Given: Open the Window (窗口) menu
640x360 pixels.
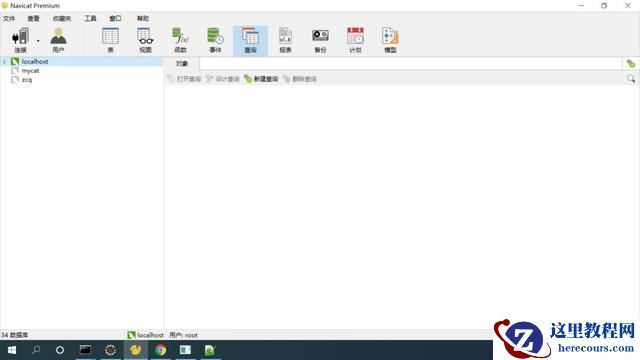Looking at the screenshot, I should [x=116, y=18].
